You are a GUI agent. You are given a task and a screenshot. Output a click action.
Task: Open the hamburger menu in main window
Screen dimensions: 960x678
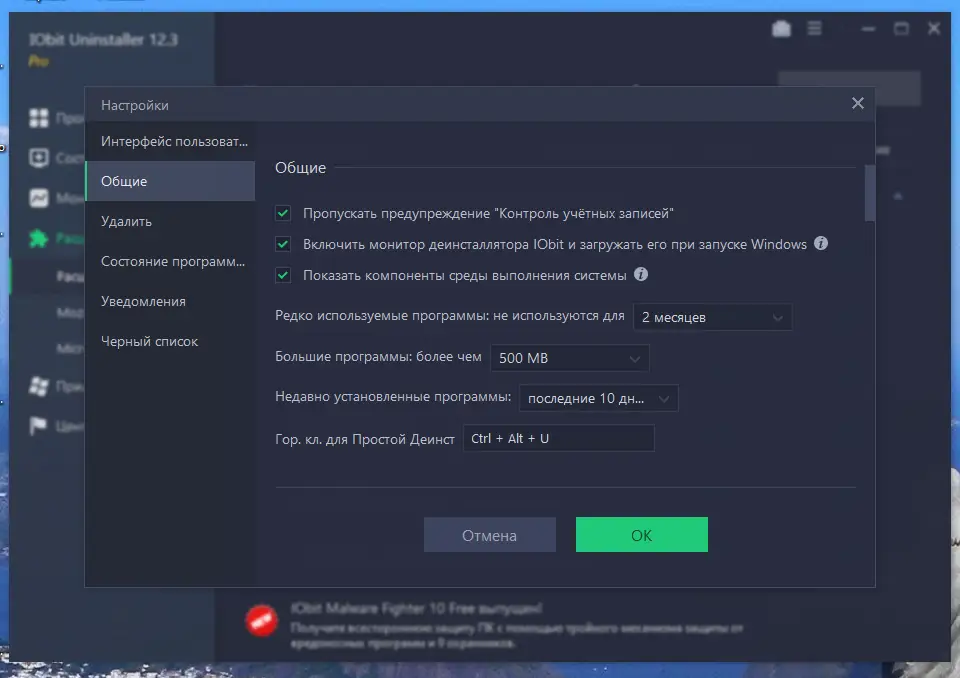pos(814,28)
